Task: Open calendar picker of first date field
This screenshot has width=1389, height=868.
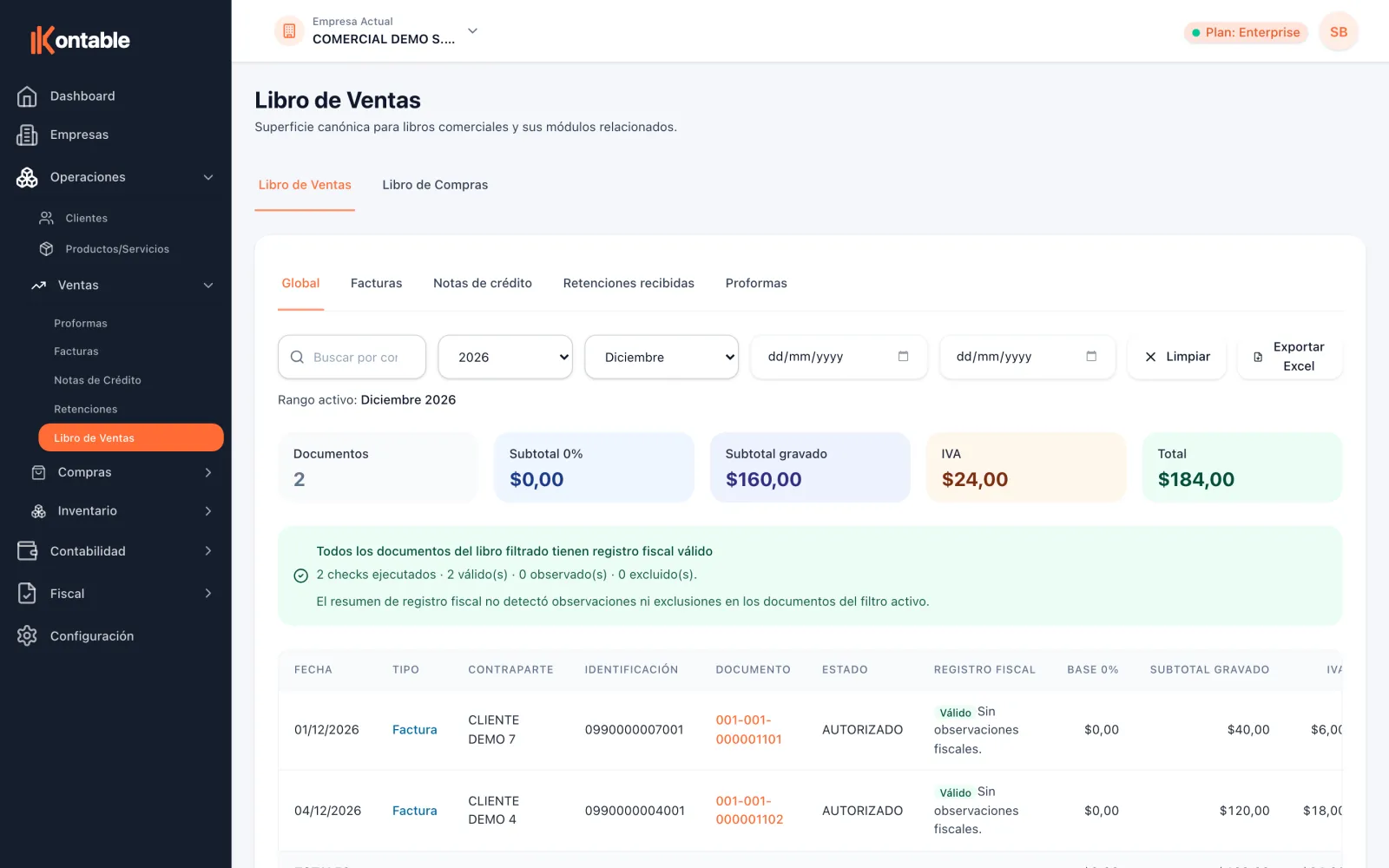Action: pos(903,357)
